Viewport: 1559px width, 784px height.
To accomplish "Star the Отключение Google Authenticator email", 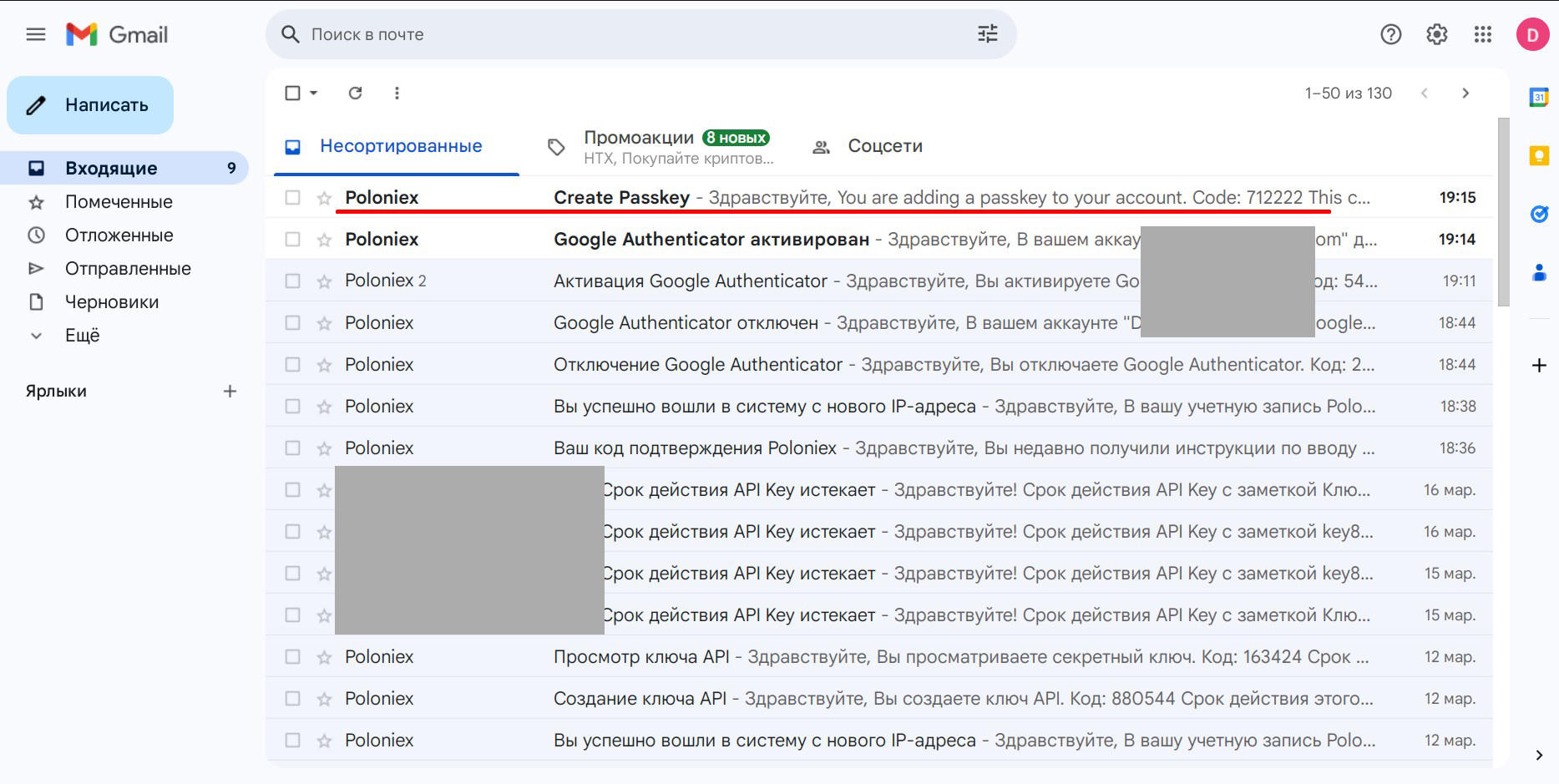I will [x=324, y=365].
